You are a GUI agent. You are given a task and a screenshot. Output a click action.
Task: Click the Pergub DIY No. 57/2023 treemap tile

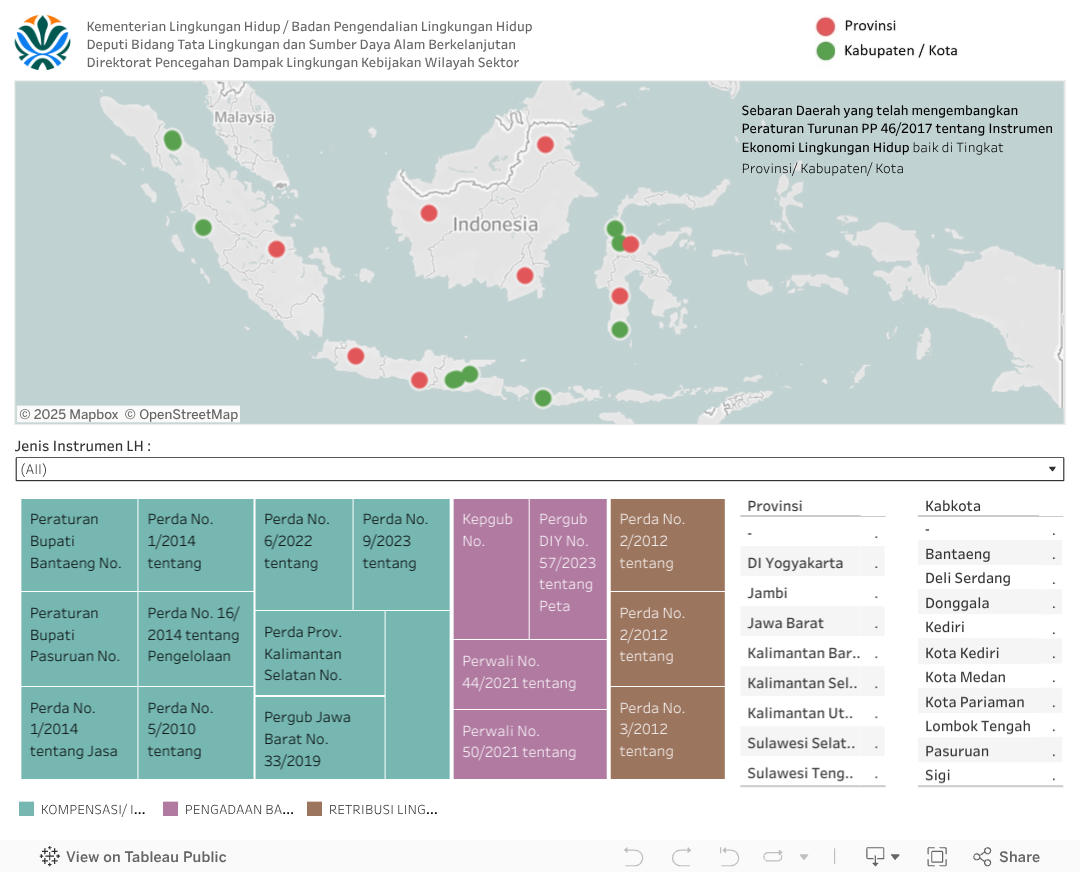point(568,568)
